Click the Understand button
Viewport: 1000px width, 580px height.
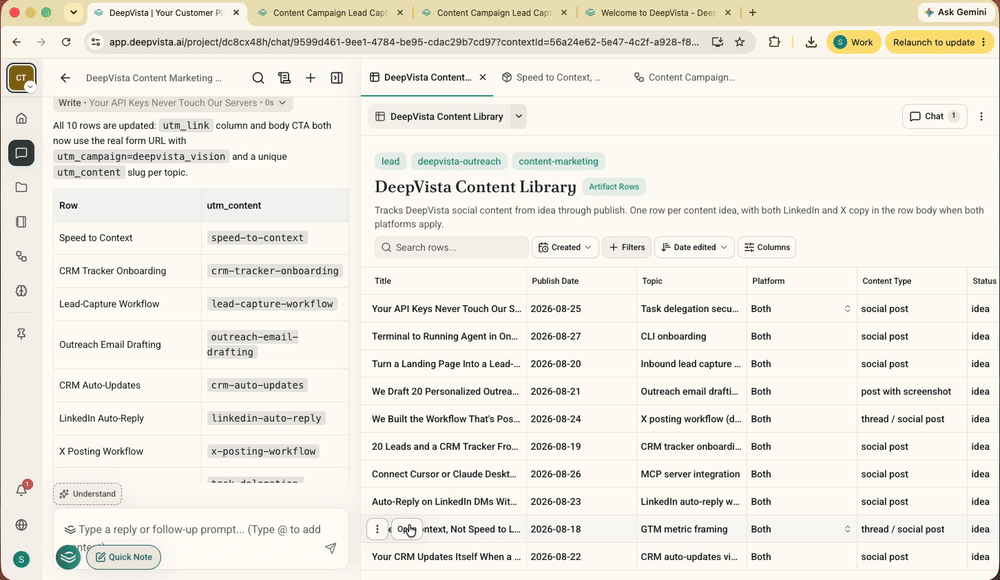pyautogui.click(x=87, y=494)
